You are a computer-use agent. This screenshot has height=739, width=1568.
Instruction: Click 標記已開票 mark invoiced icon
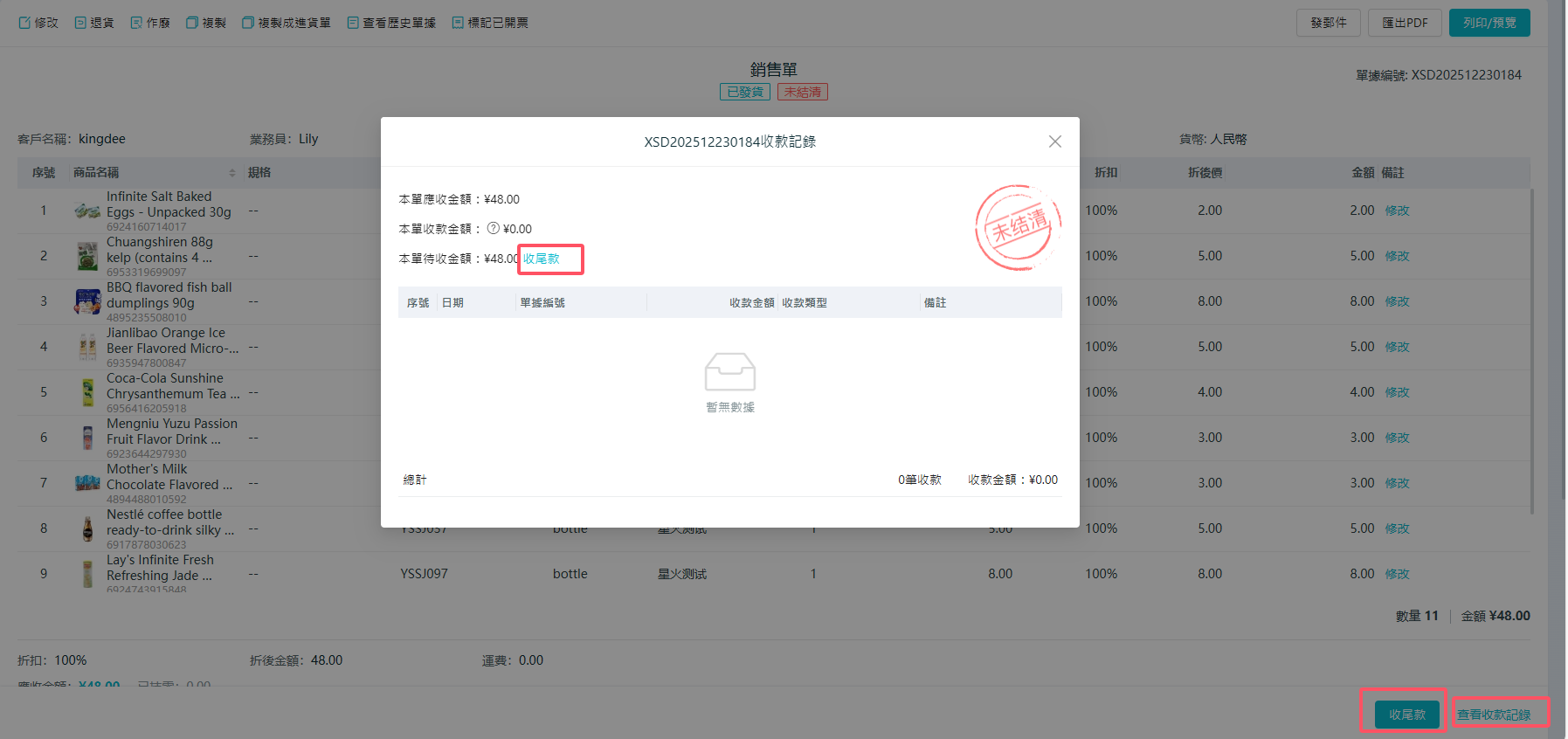point(458,23)
